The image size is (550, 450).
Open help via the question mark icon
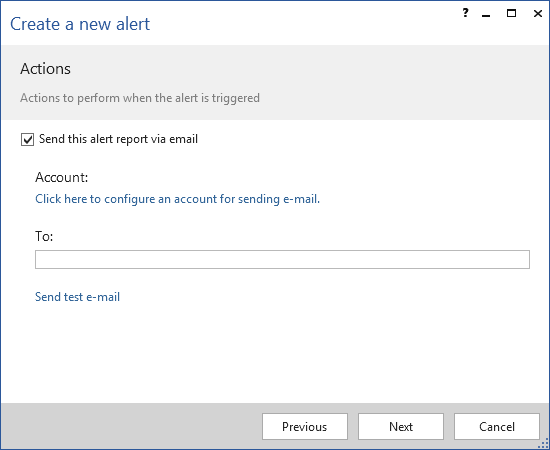click(465, 13)
